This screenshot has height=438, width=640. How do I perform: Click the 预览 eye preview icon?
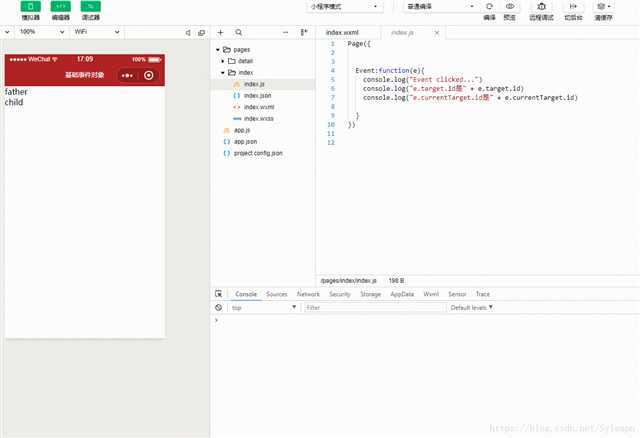(510, 7)
